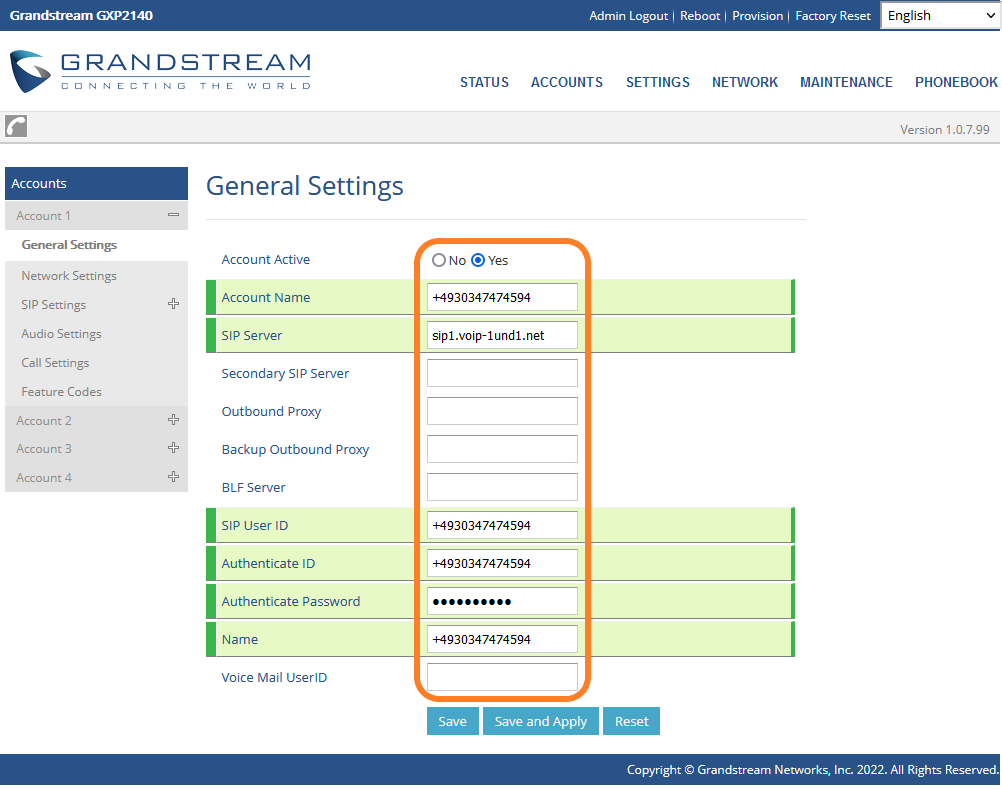Image resolution: width=1002 pixels, height=790 pixels.
Task: Click the BLF Server field
Action: click(x=502, y=487)
